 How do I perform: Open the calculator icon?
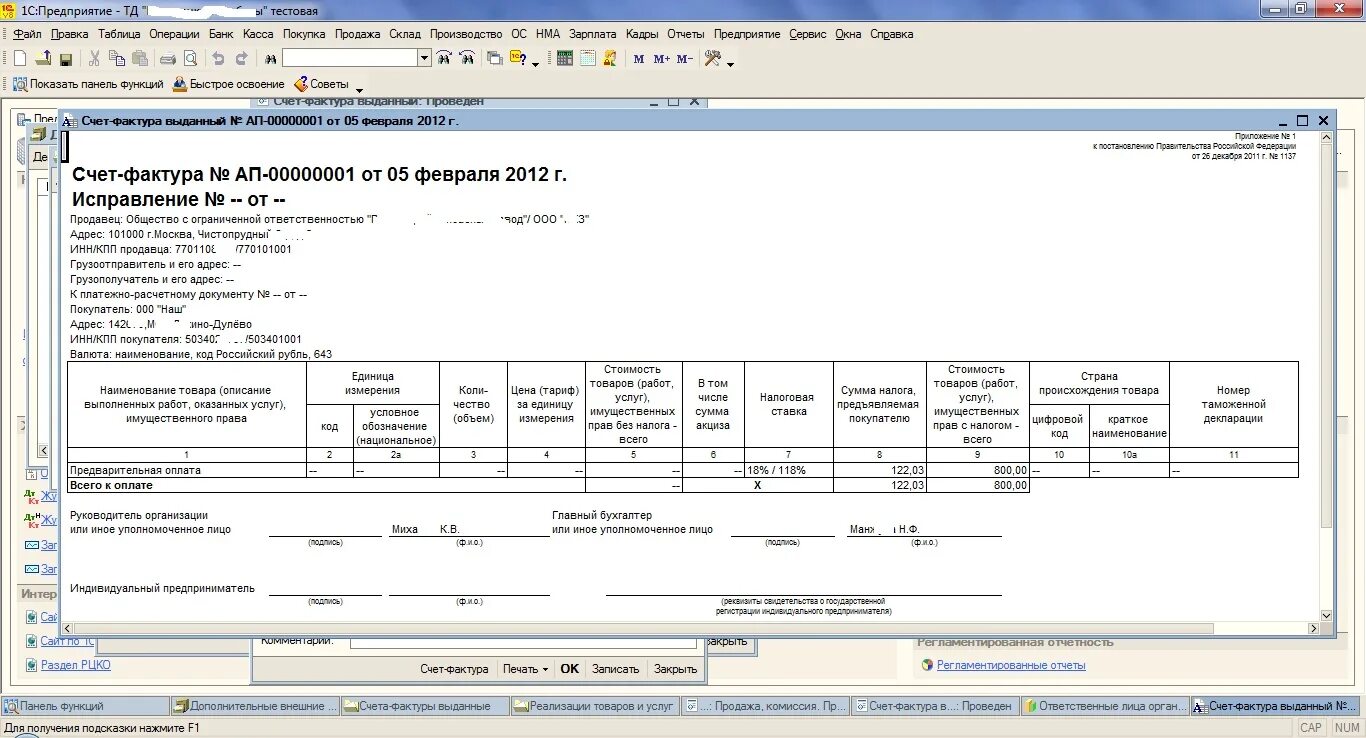tap(565, 59)
